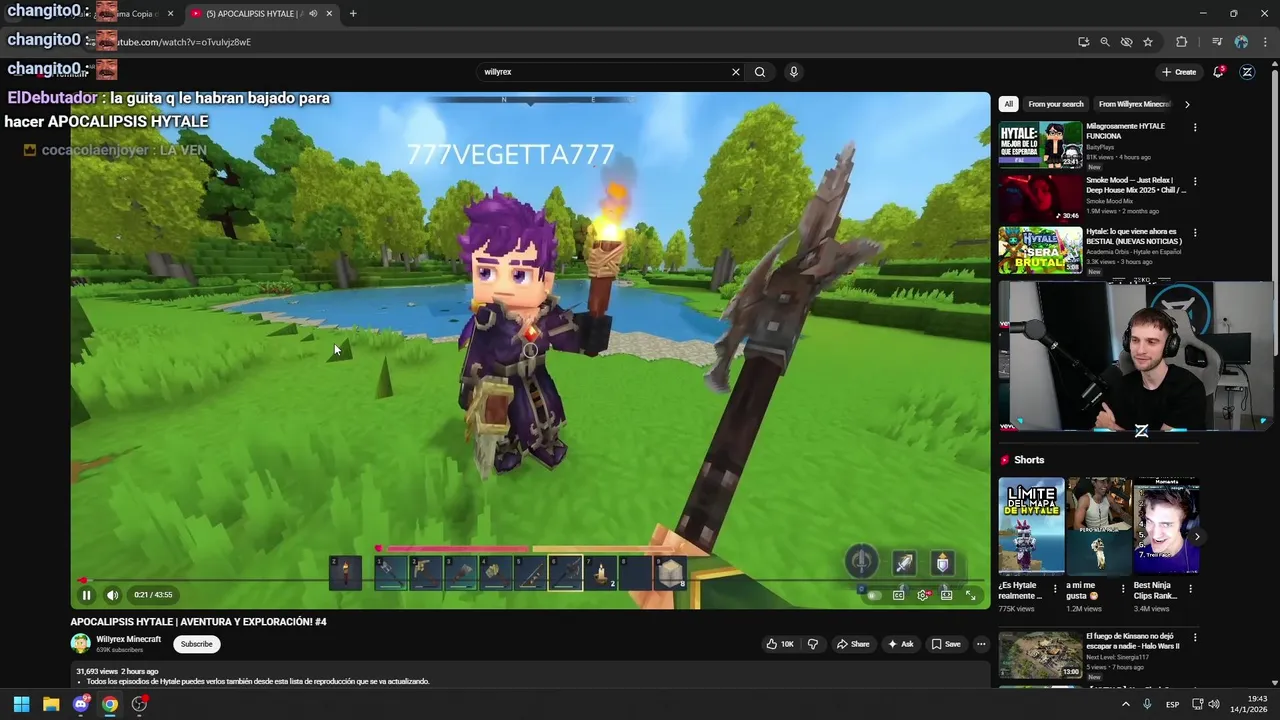Enter fullscreen mode
This screenshot has width=1280, height=720.
(970, 595)
